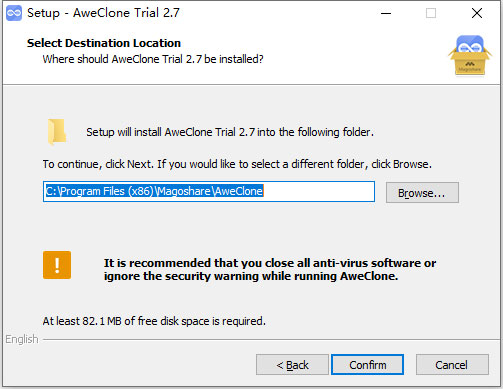Close the AweClone setup window

(x=477, y=13)
